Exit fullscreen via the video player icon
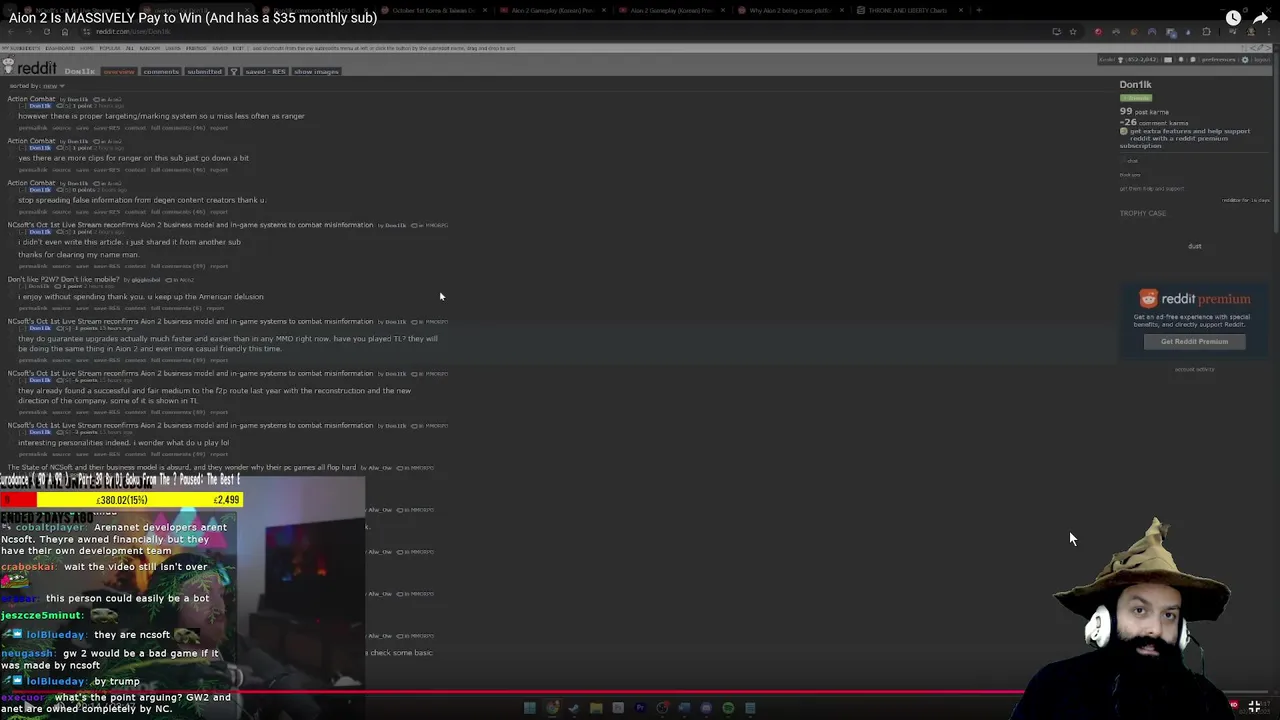 coord(1255,706)
